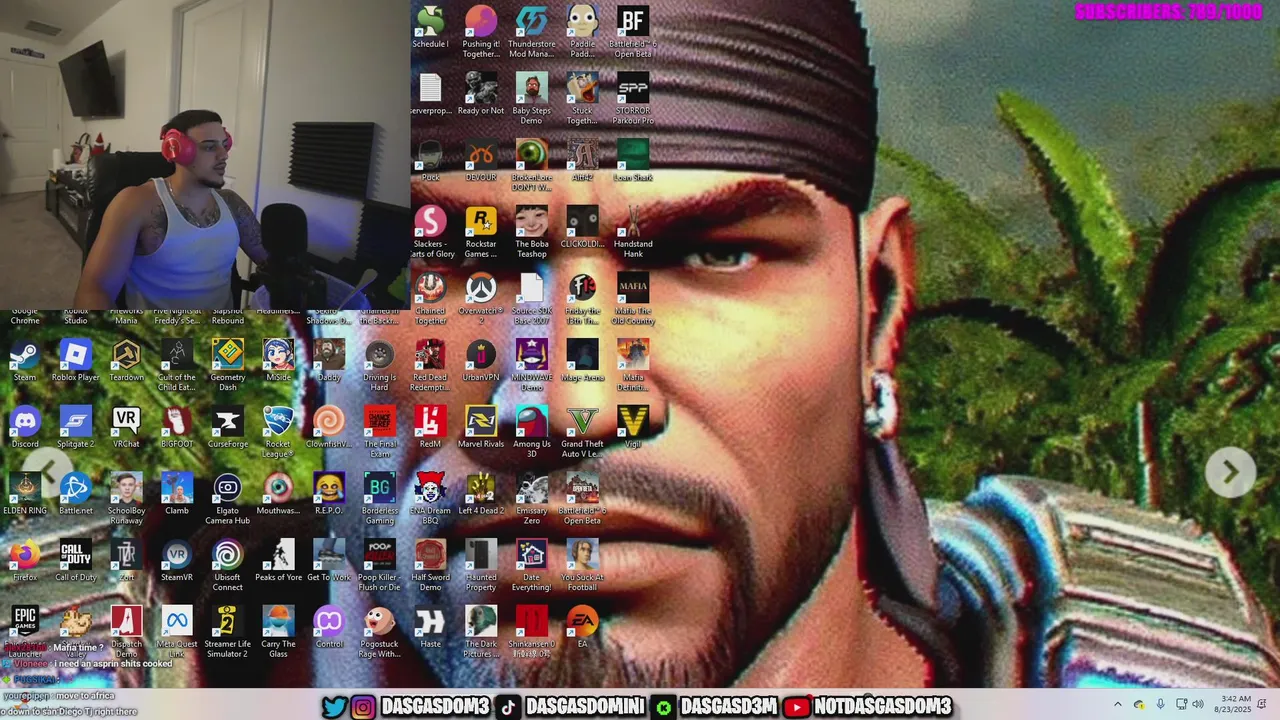Open the Red Dead Redemption shortcut

(430, 366)
